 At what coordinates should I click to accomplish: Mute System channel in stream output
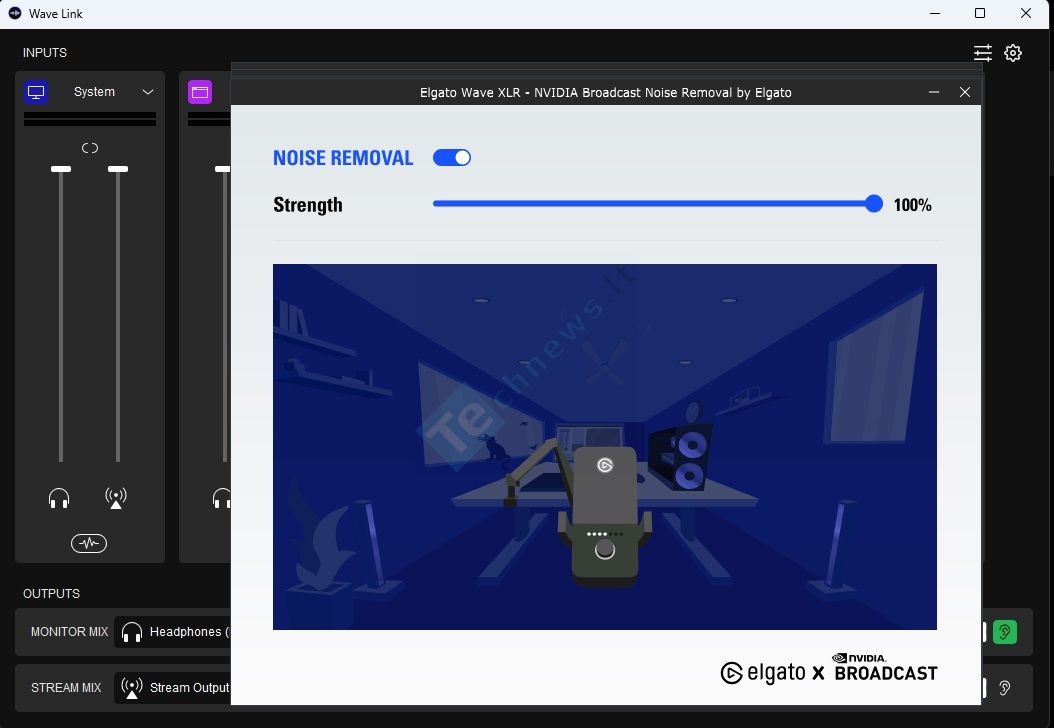[x=116, y=498]
